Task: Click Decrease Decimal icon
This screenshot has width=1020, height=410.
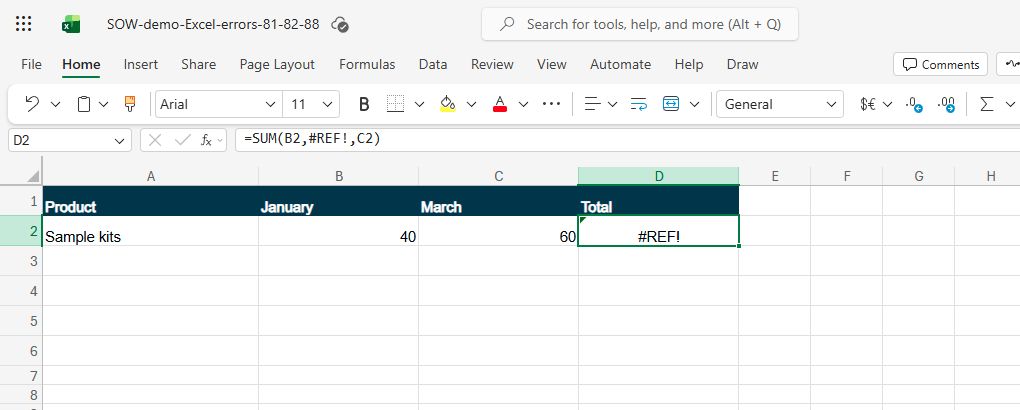Action: tap(915, 104)
